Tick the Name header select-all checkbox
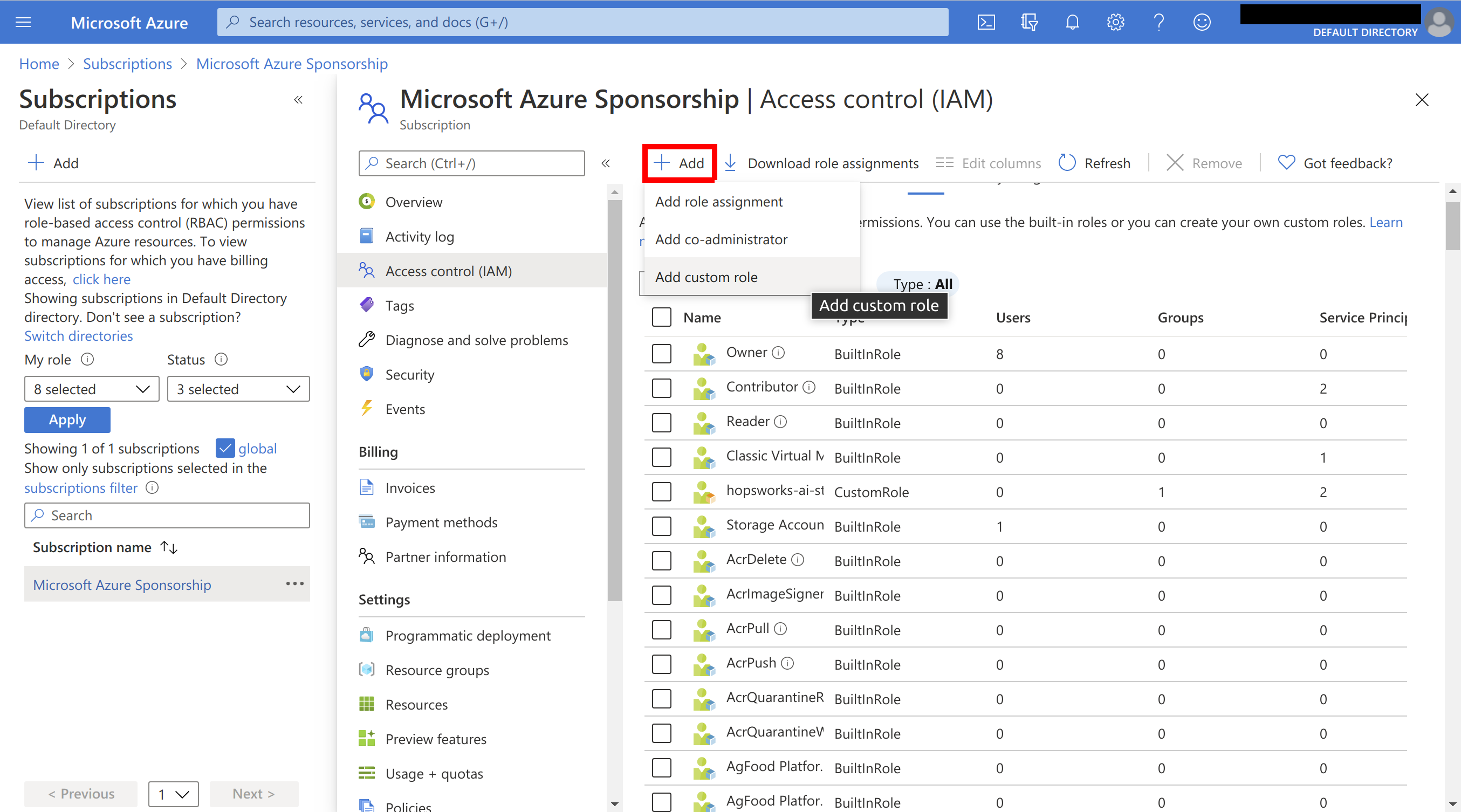The width and height of the screenshot is (1461, 812). [661, 318]
